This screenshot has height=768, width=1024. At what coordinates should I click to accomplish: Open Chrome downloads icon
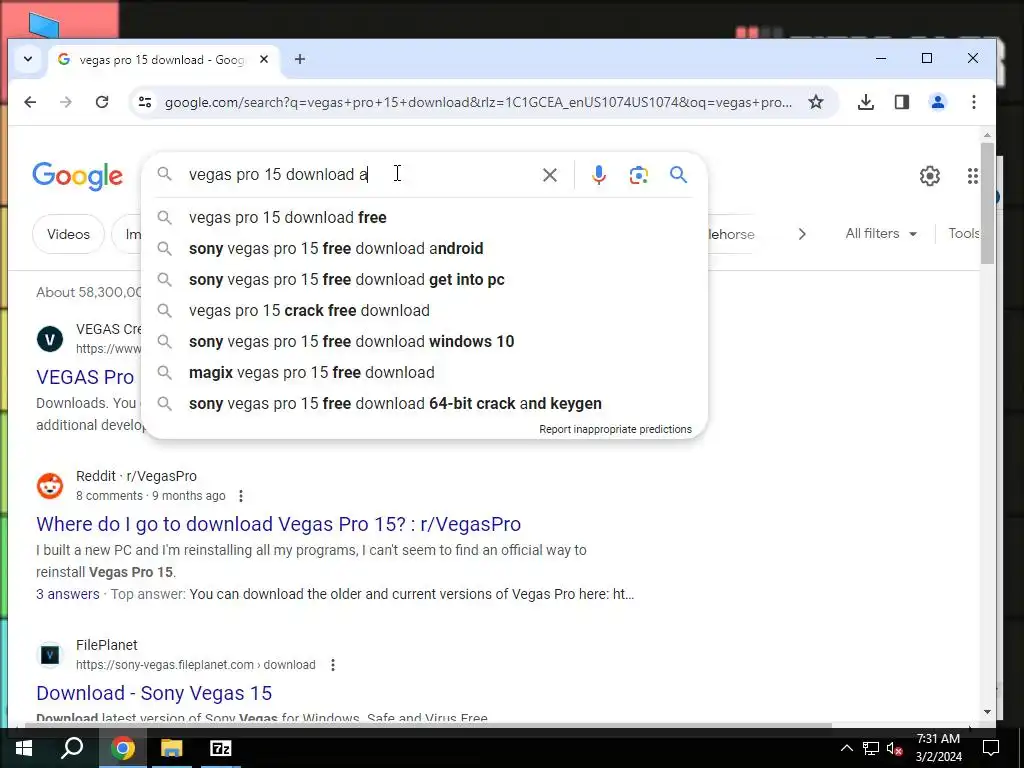pos(866,102)
